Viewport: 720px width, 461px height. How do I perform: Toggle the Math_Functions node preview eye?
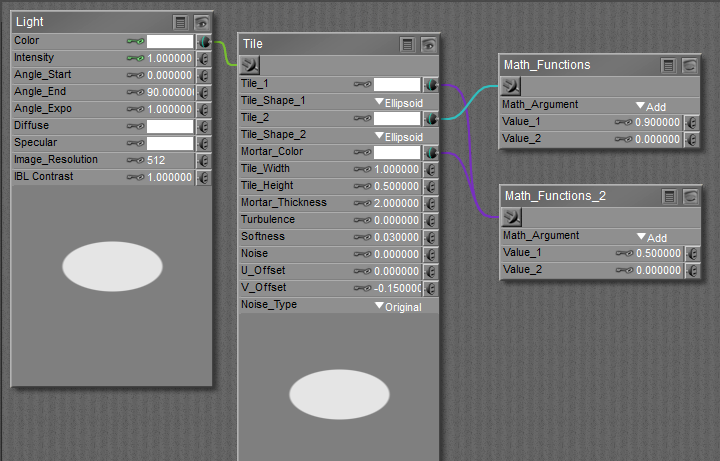click(690, 66)
